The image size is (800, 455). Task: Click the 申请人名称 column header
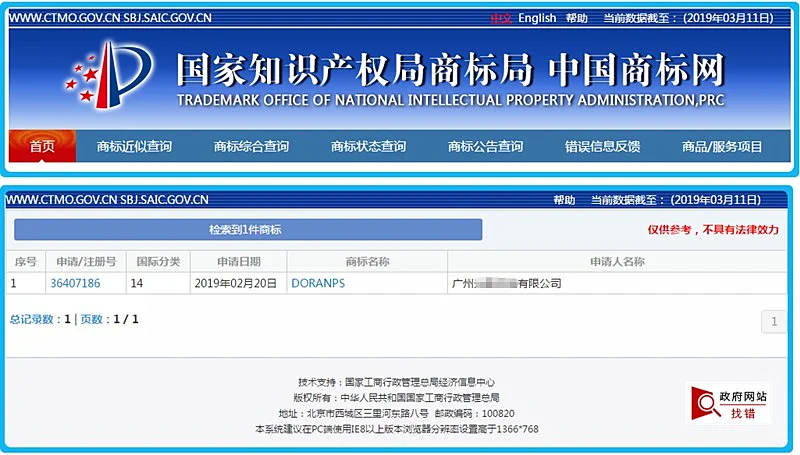[x=617, y=262]
